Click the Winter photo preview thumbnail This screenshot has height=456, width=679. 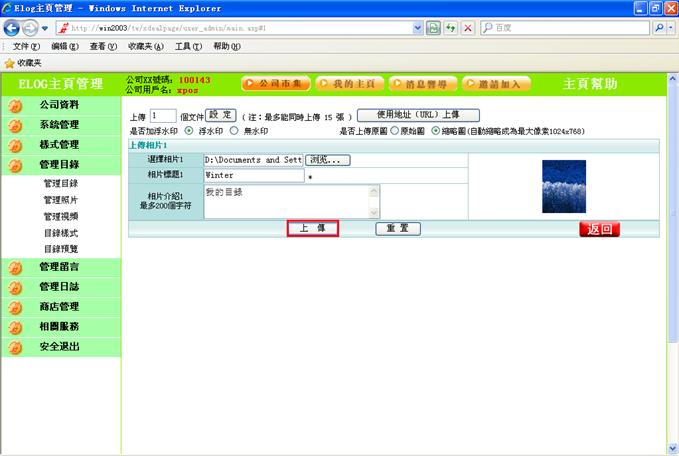563,186
